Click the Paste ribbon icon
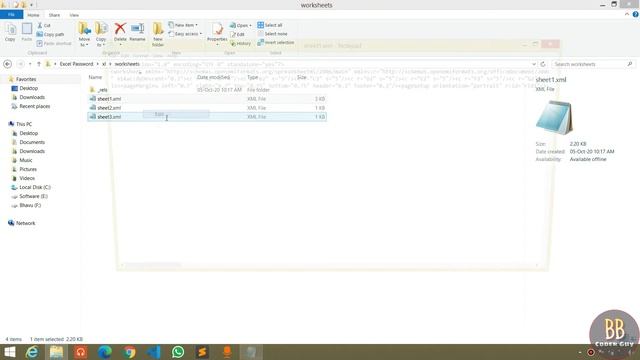 point(27,32)
